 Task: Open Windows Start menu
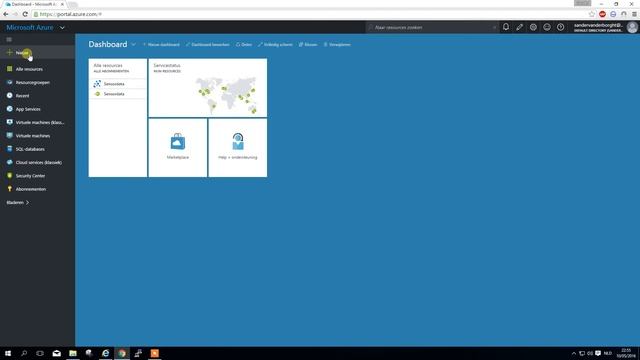[8, 353]
